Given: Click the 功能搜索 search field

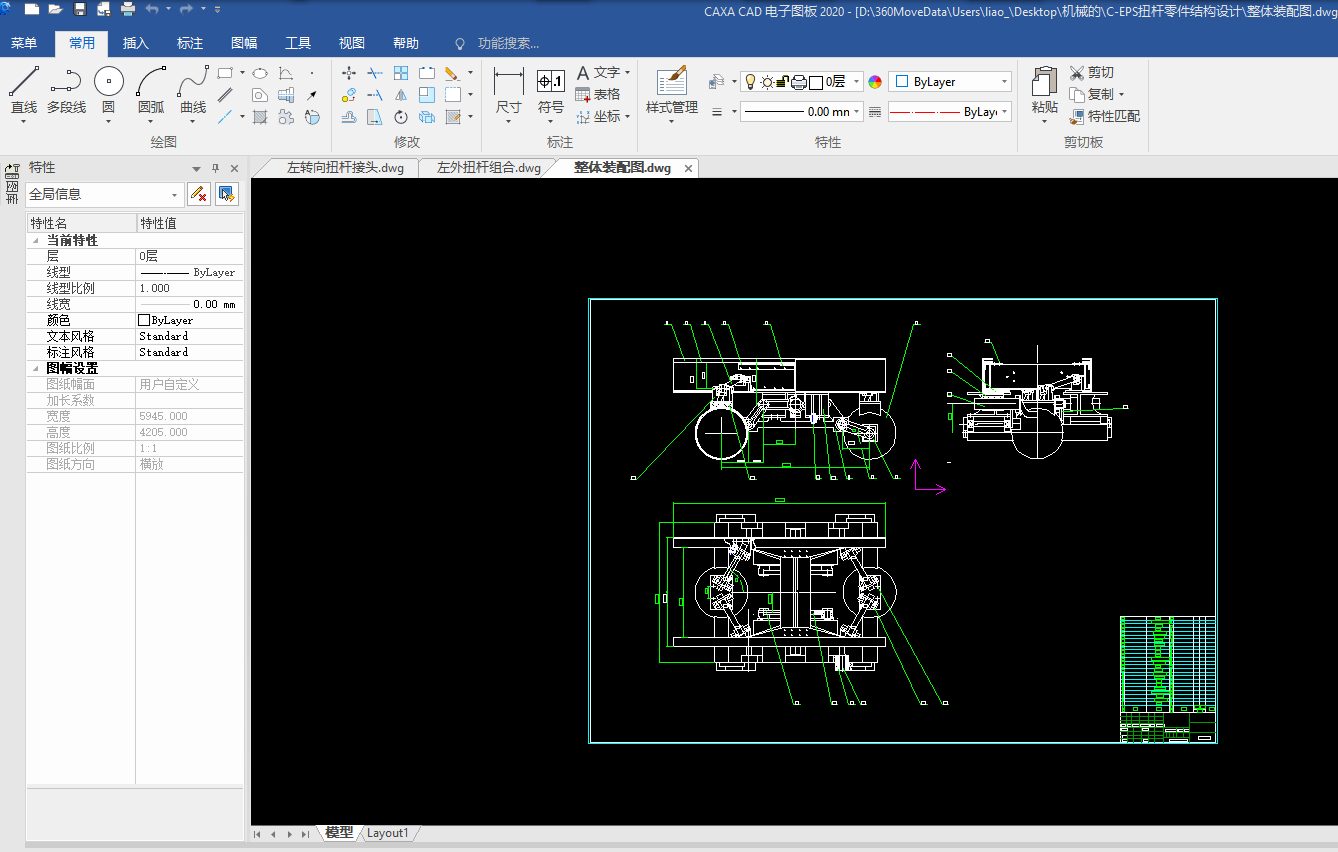Looking at the screenshot, I should tap(508, 43).
